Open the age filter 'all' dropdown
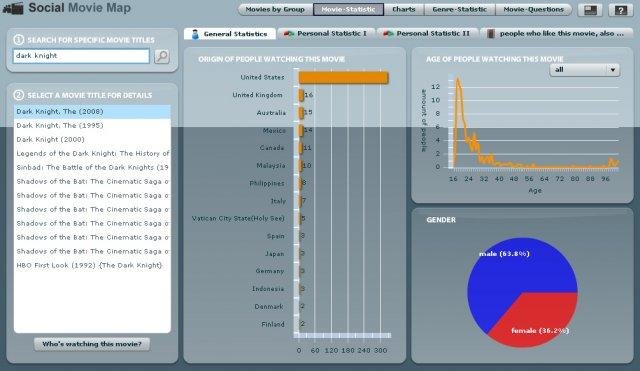 [584, 70]
